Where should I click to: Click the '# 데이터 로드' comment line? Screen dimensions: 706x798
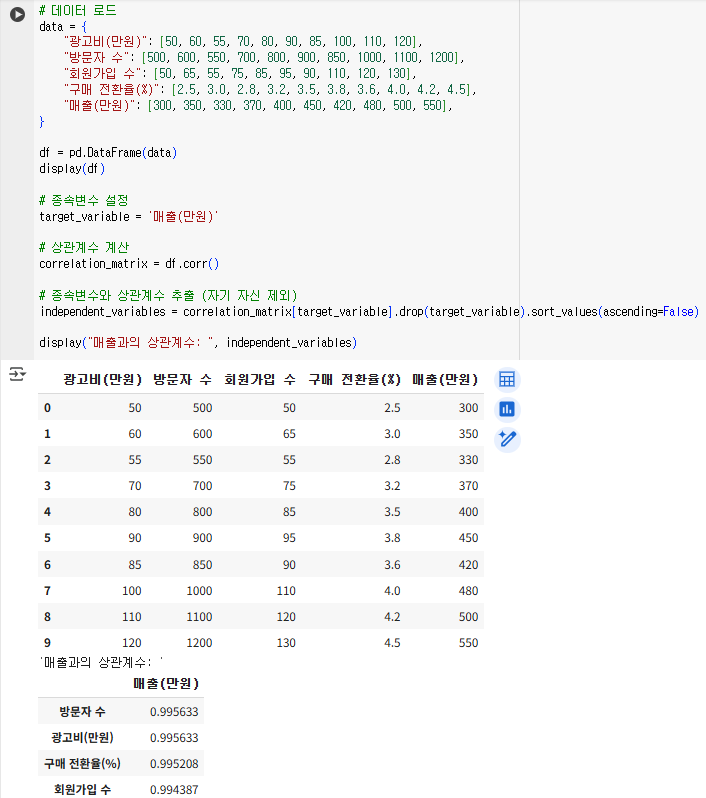(x=78, y=10)
